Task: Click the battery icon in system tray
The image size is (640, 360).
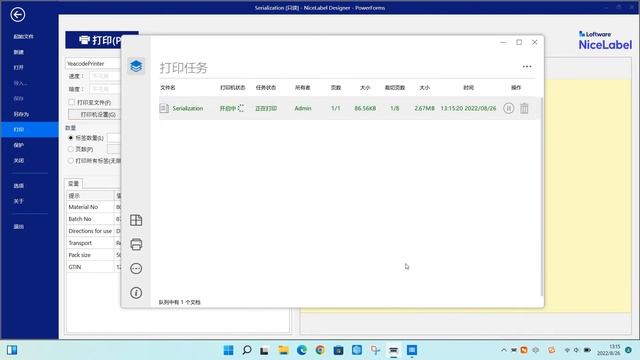Action: click(587, 350)
